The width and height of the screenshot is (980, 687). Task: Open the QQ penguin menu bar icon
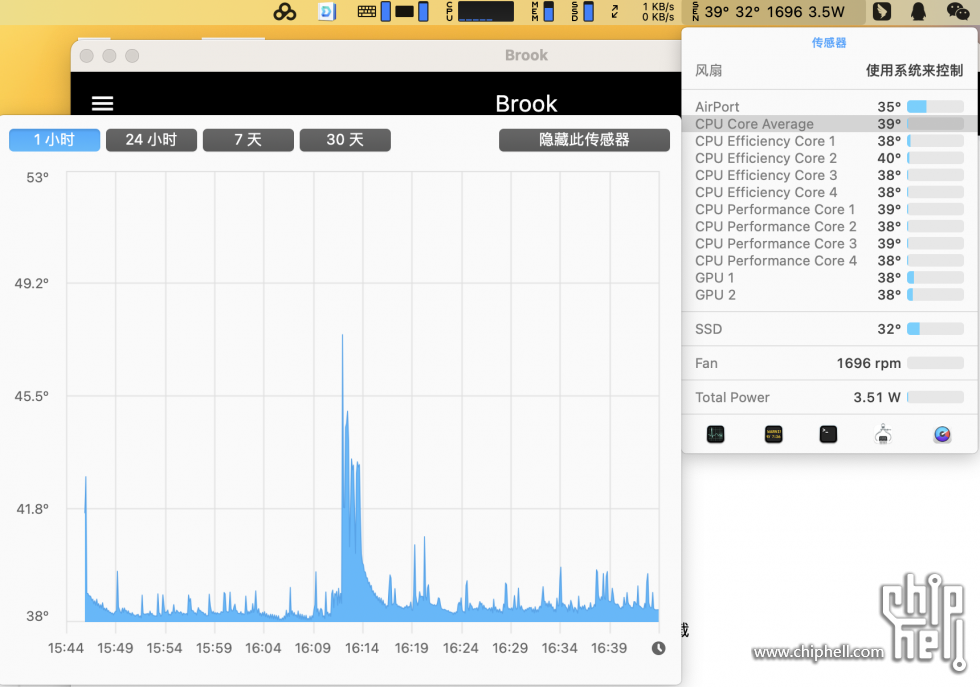pyautogui.click(x=918, y=11)
